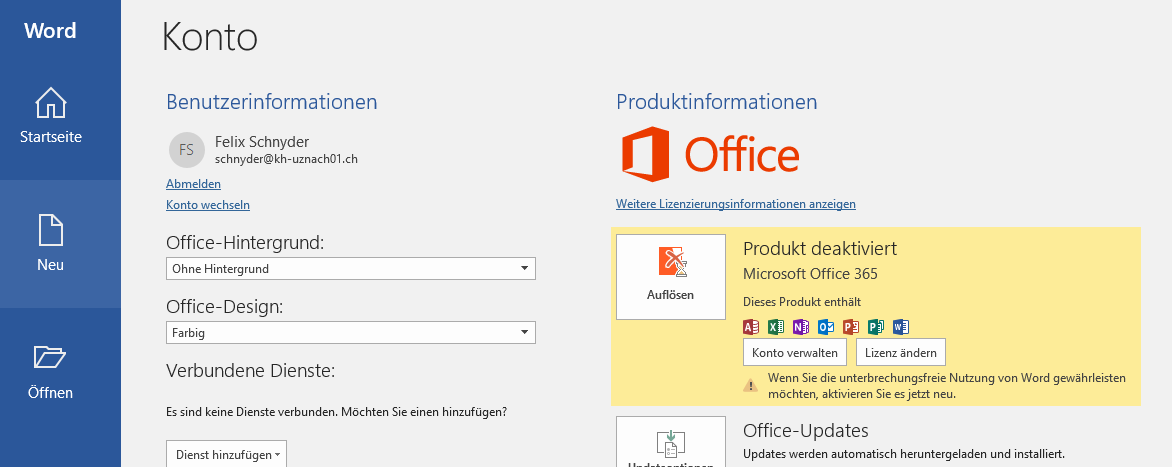The image size is (1172, 467).
Task: Click the Verbundene Dienste heading
Action: [250, 371]
